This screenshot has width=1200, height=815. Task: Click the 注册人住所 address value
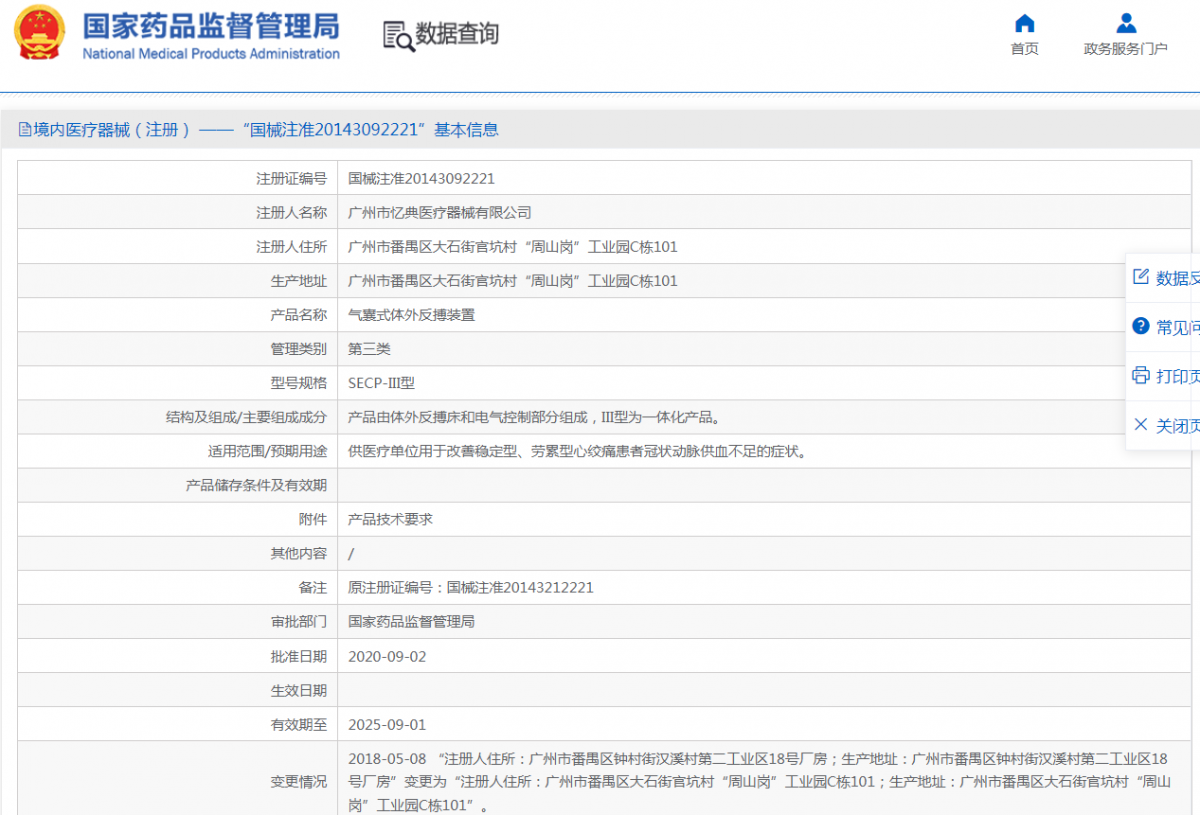(513, 247)
